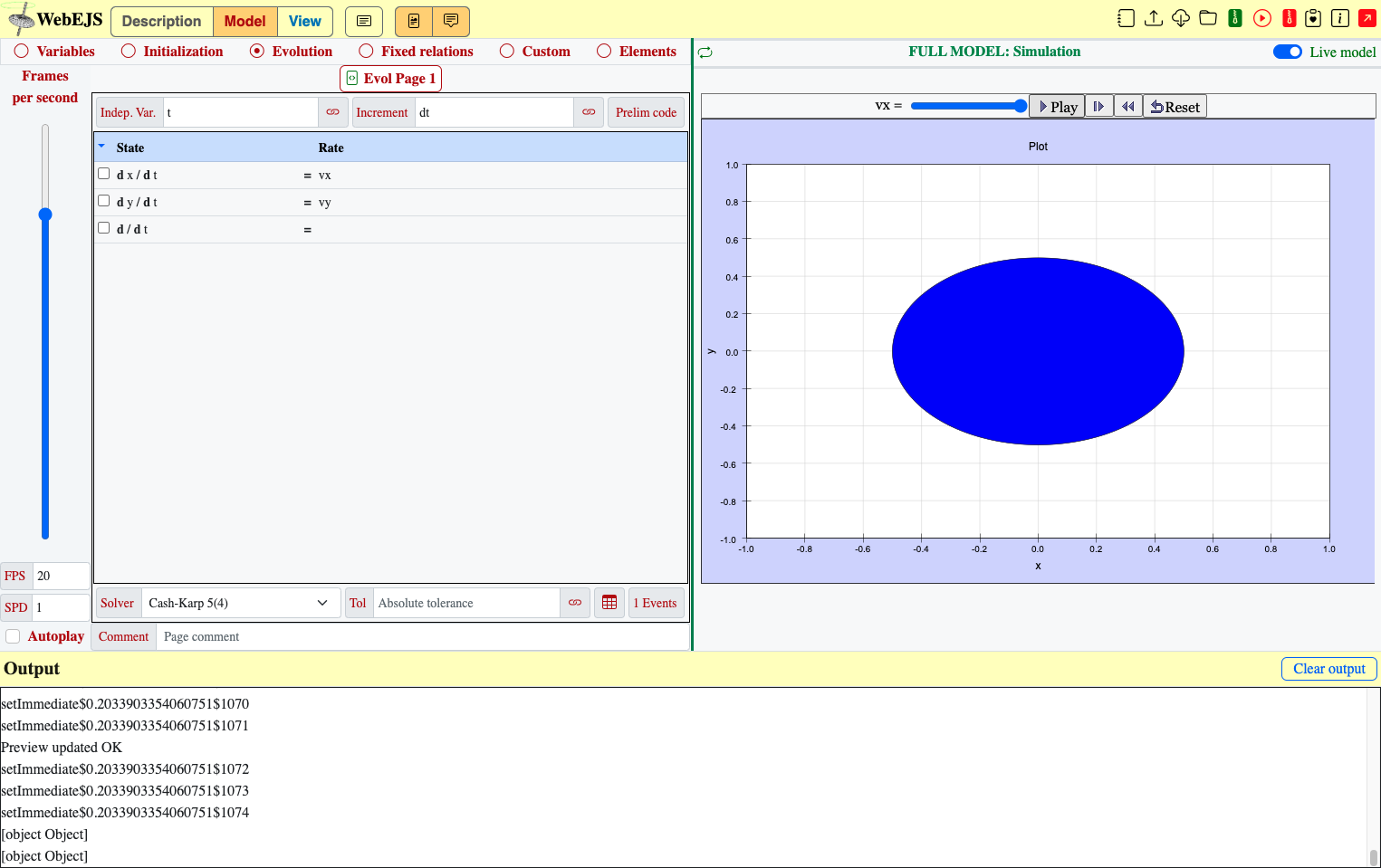Image resolution: width=1381 pixels, height=868 pixels.
Task: Click the document with image icon
Action: pos(414,21)
